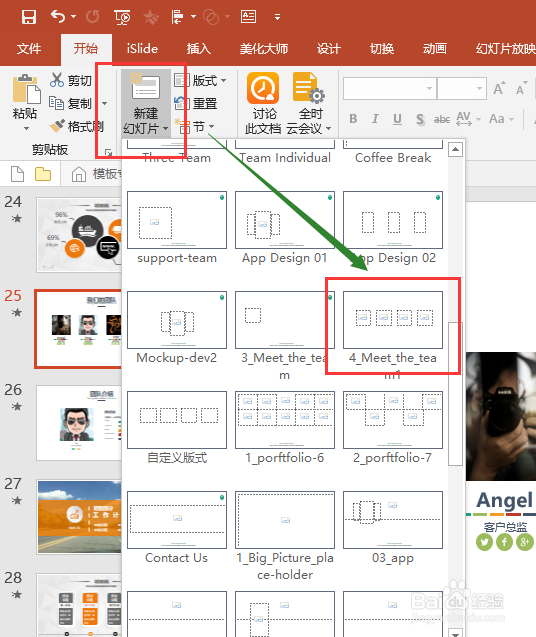The width and height of the screenshot is (536, 637).
Task: Open the 美化大师 tab
Action: click(x=264, y=49)
